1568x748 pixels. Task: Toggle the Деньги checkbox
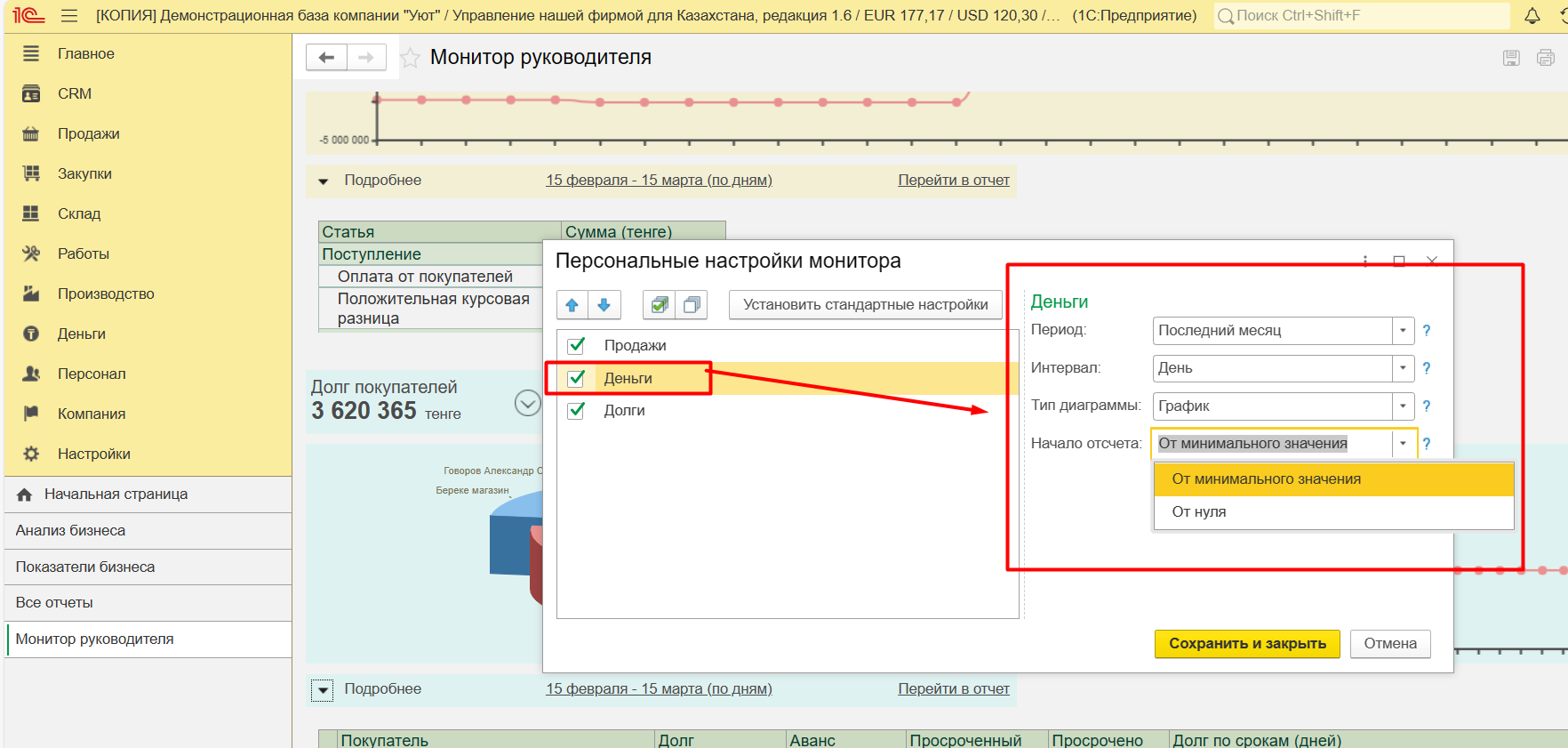pyautogui.click(x=576, y=378)
